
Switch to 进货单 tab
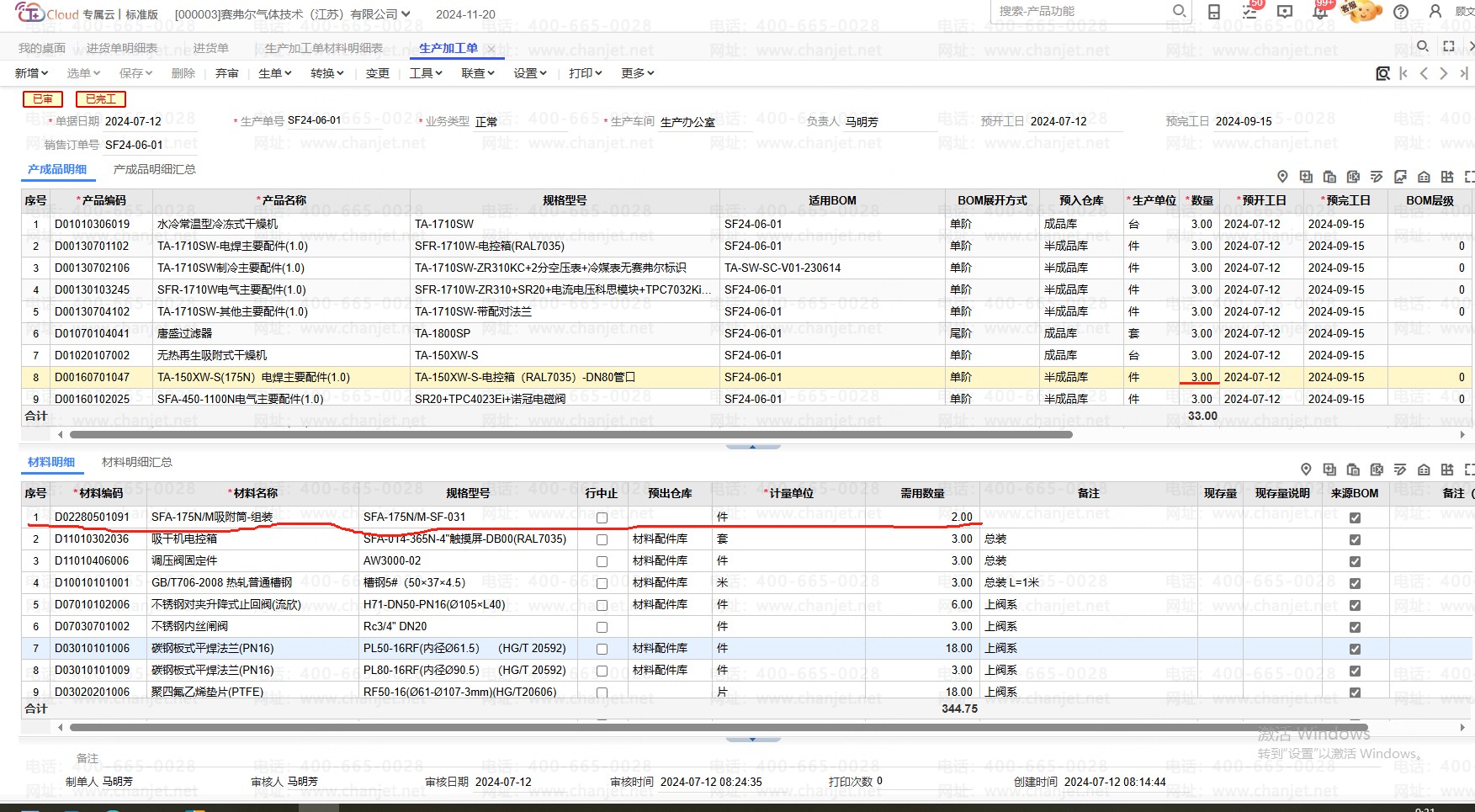click(x=211, y=48)
